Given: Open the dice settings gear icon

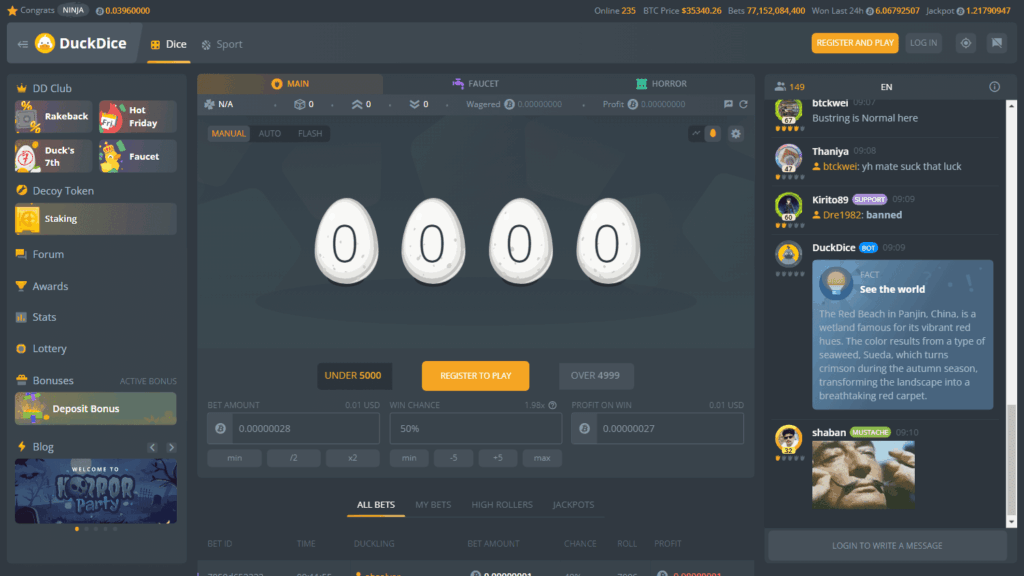Looking at the screenshot, I should (736, 133).
